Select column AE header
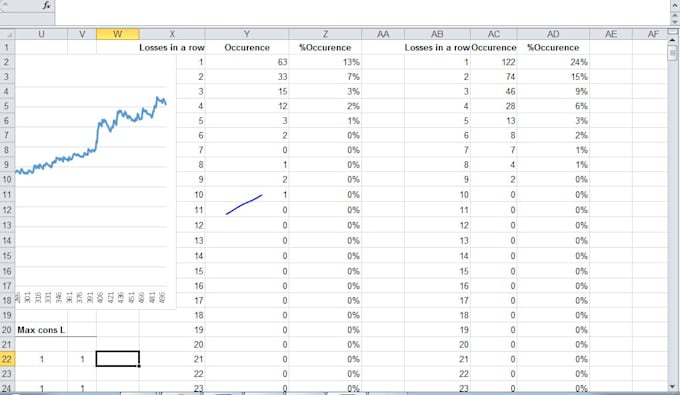Image resolution: width=680 pixels, height=395 pixels. (x=611, y=34)
